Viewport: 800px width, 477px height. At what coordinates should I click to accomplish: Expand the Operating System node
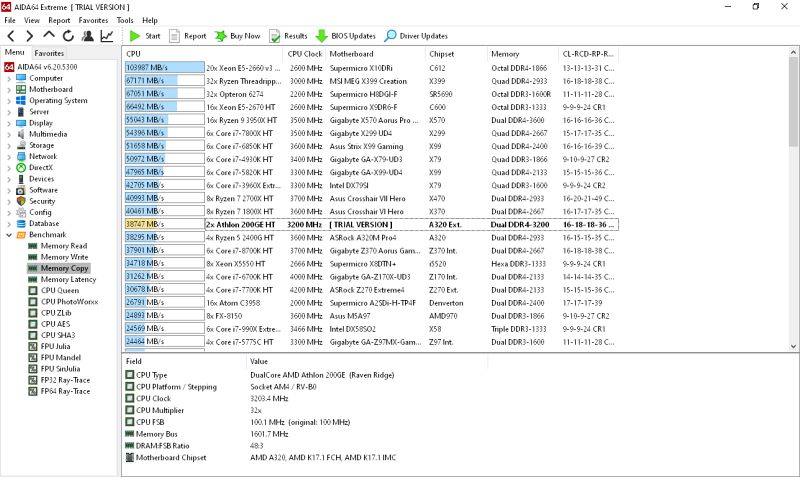[9, 101]
